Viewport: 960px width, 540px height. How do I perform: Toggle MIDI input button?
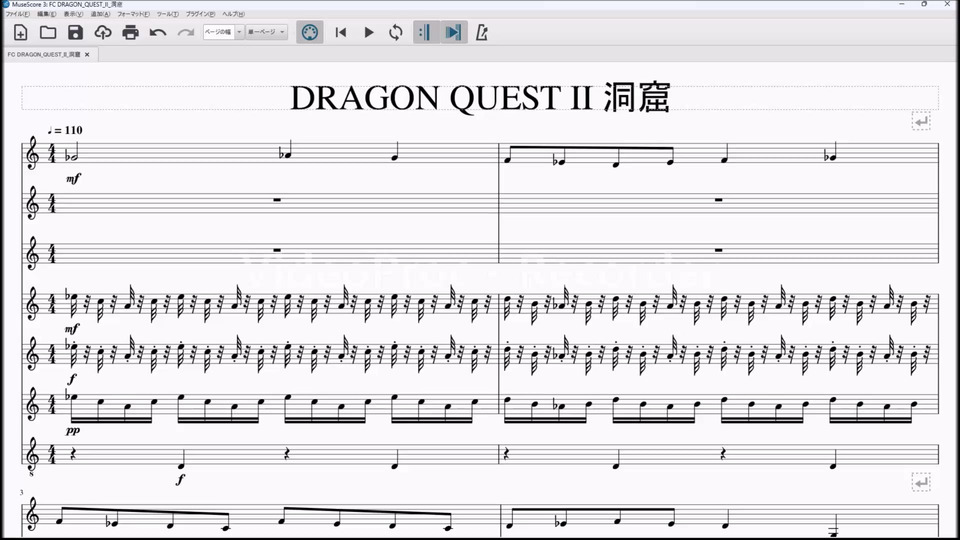click(x=310, y=32)
